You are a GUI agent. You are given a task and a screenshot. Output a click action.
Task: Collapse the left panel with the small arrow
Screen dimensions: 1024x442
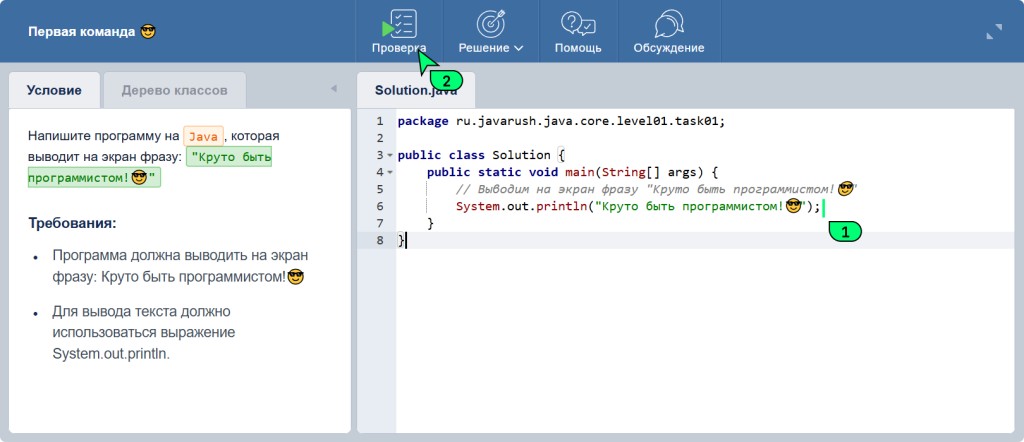(334, 89)
